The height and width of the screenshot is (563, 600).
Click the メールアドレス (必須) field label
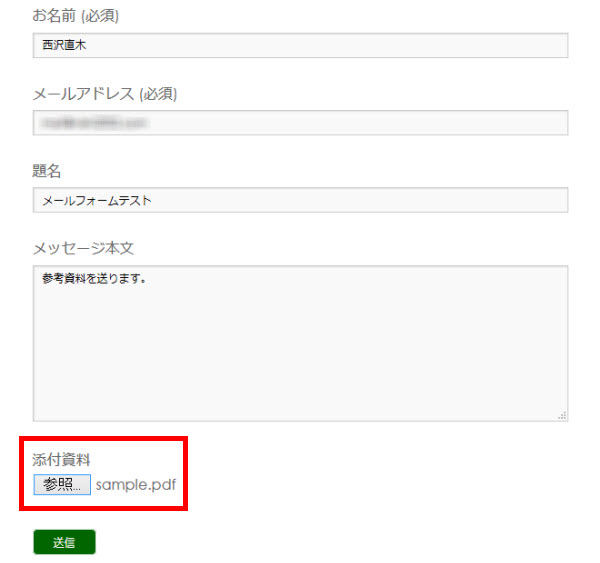pos(104,94)
